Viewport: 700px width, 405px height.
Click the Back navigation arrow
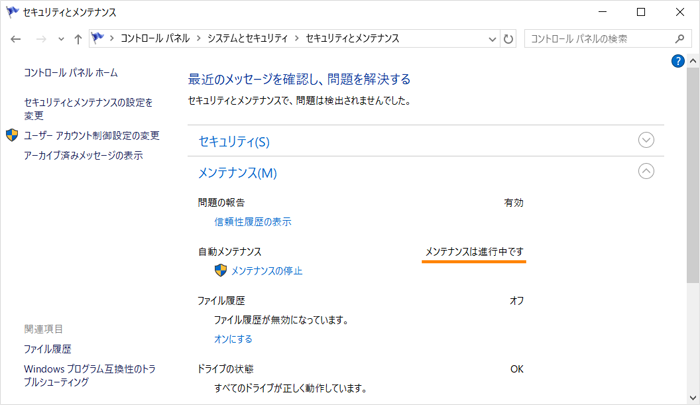point(16,39)
